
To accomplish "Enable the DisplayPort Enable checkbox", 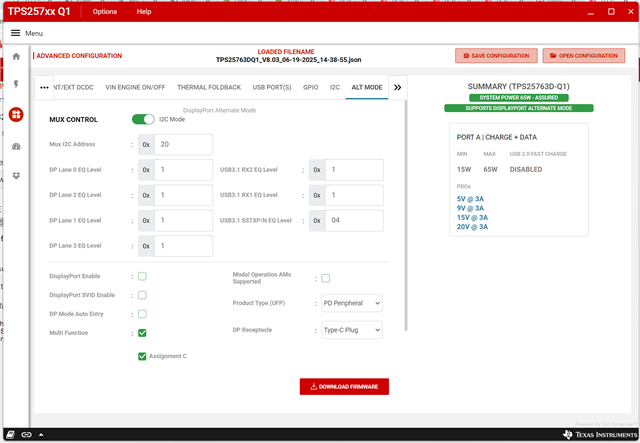I will click(142, 276).
